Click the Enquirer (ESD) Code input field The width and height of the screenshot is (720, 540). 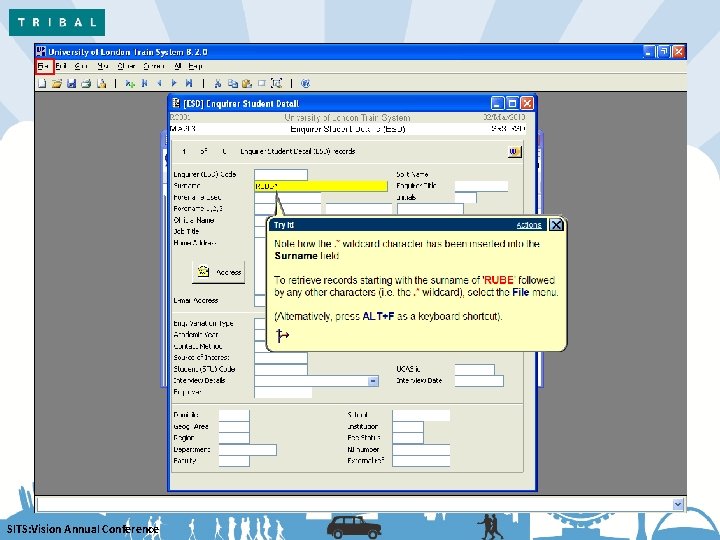(x=281, y=174)
